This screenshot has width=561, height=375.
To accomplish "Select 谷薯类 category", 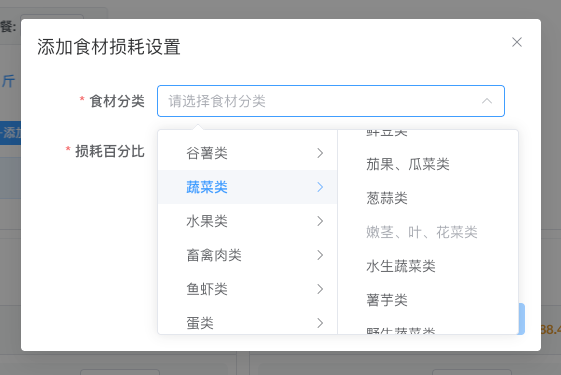I will [248, 153].
